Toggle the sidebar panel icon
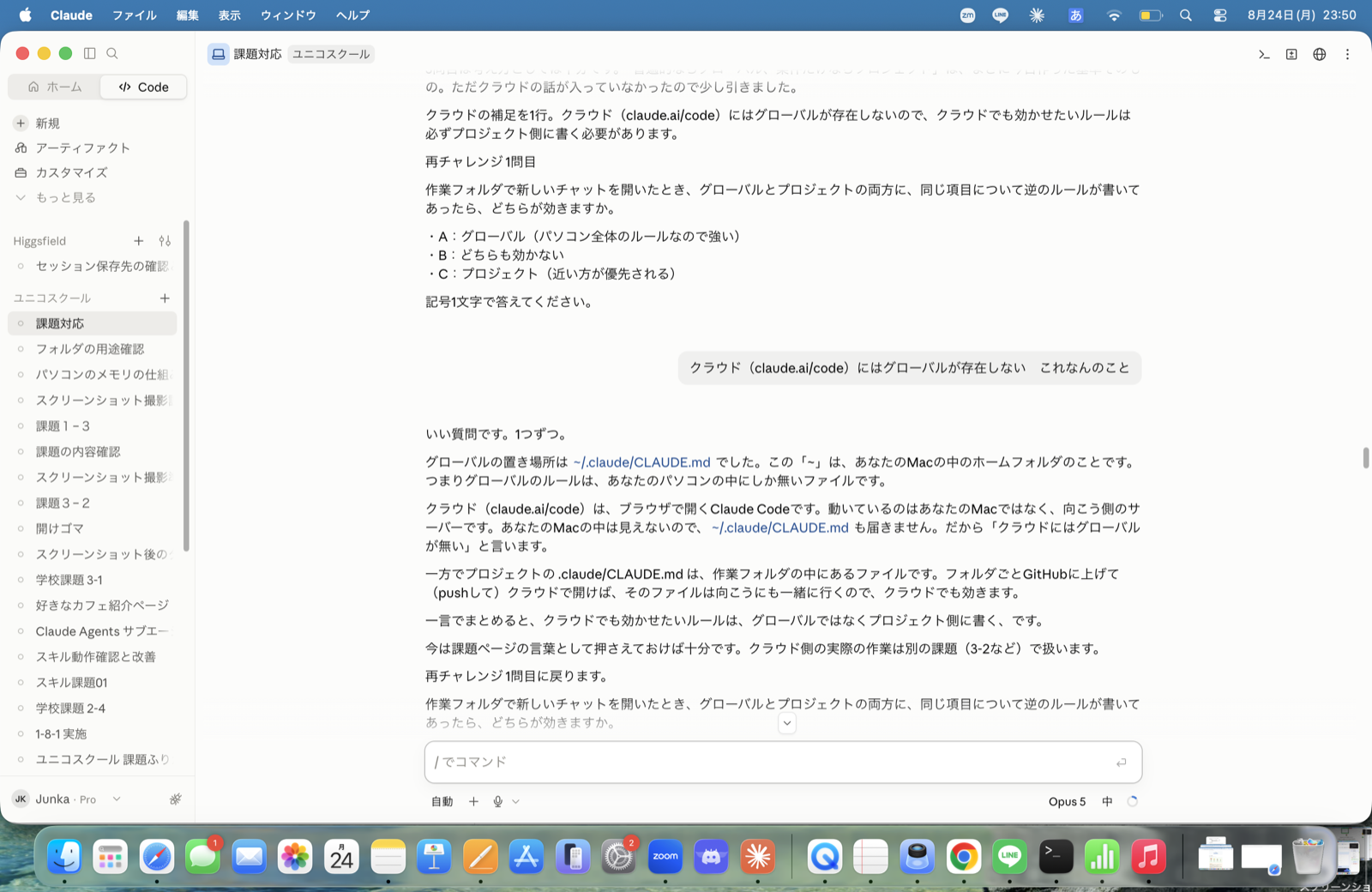The height and width of the screenshot is (892, 1372). 89,53
